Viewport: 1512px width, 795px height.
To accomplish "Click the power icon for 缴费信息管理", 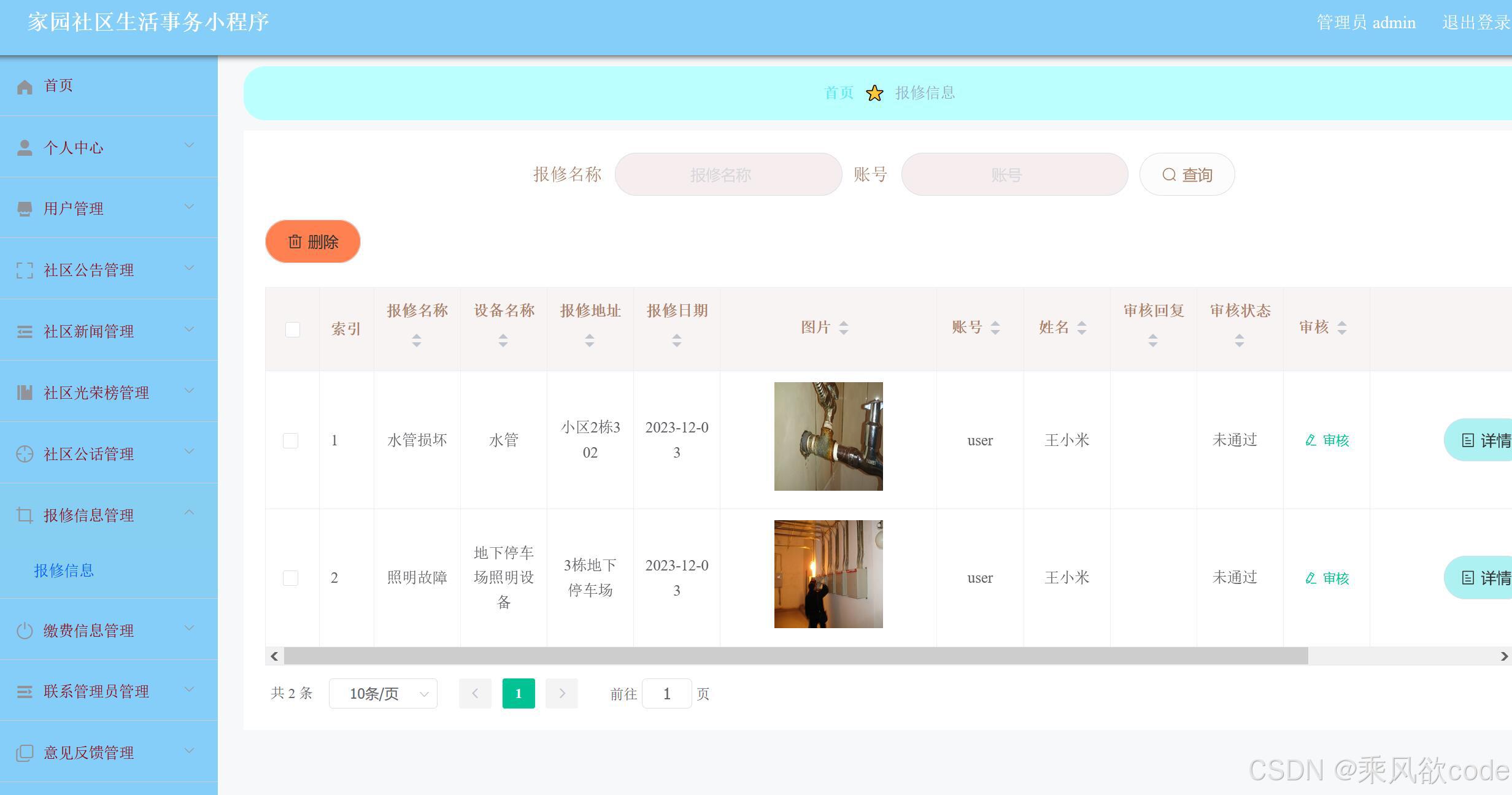I will [25, 629].
